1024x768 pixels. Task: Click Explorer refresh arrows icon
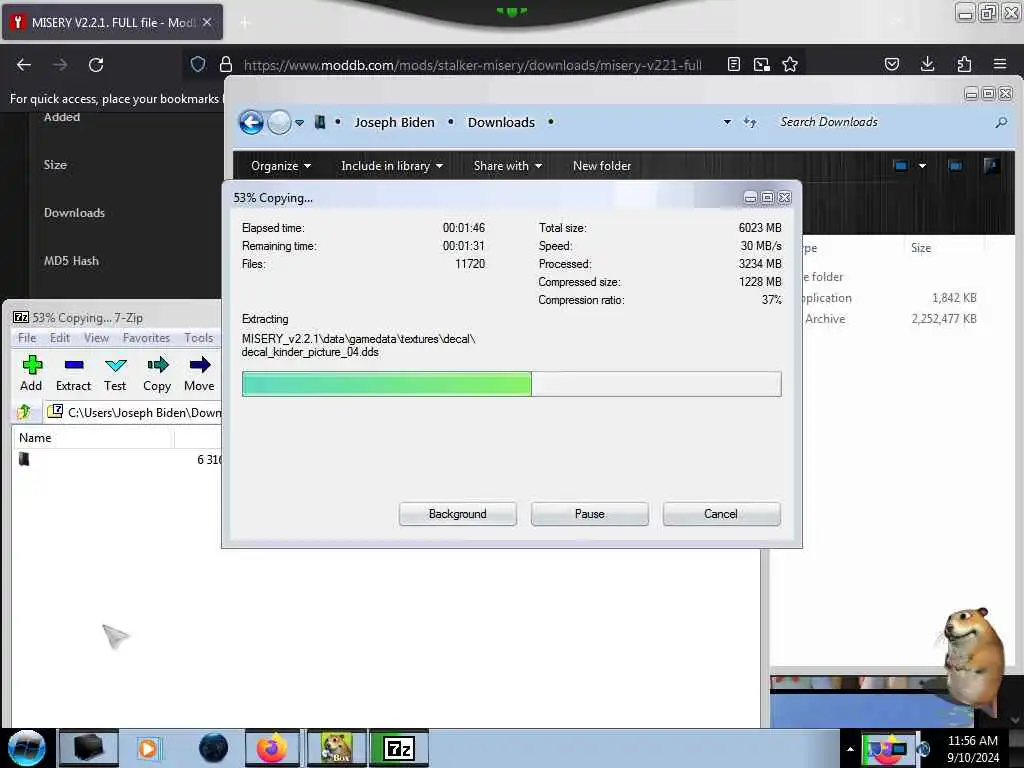click(750, 122)
